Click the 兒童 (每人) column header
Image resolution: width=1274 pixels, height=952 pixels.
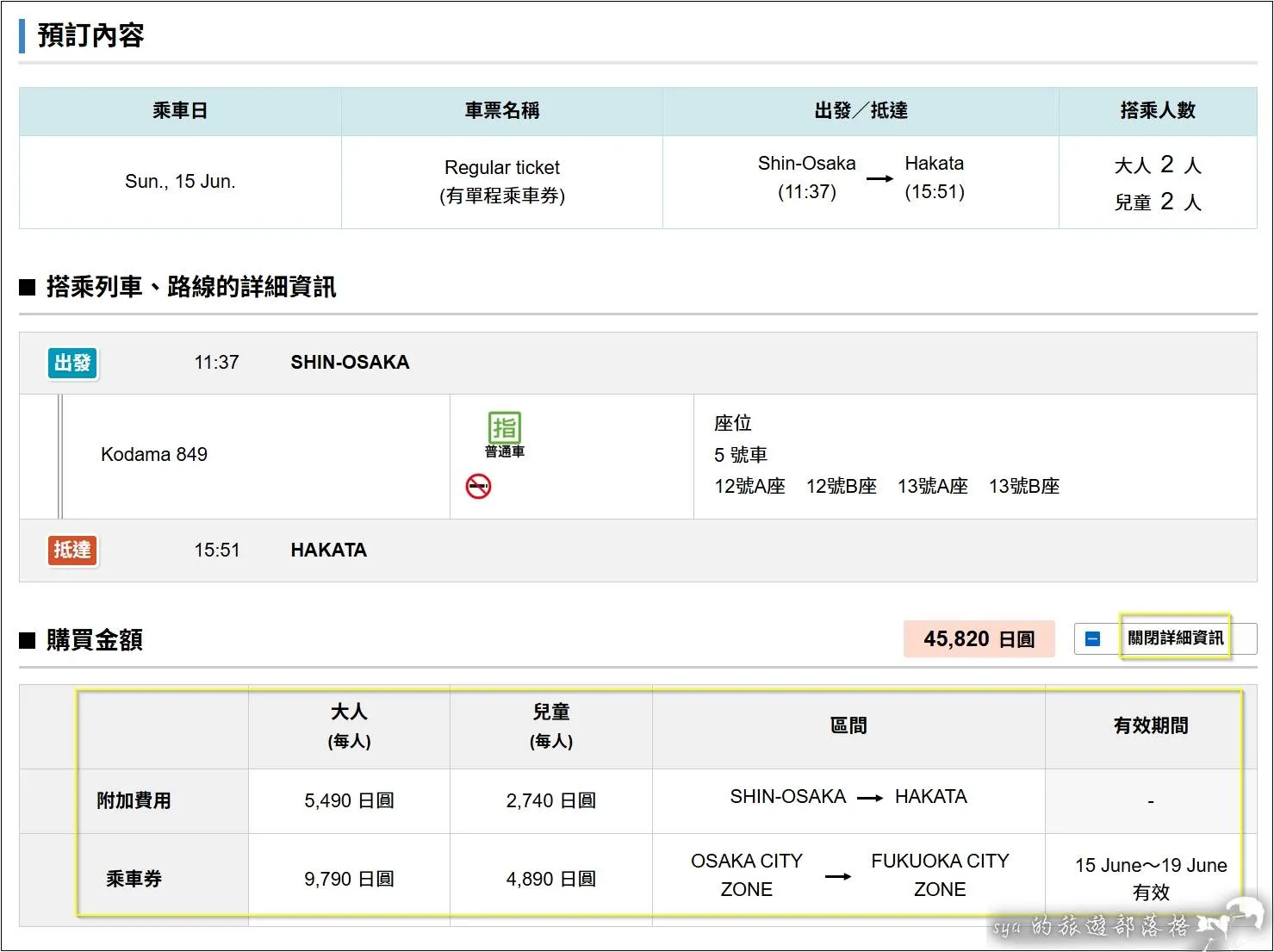[x=551, y=725]
